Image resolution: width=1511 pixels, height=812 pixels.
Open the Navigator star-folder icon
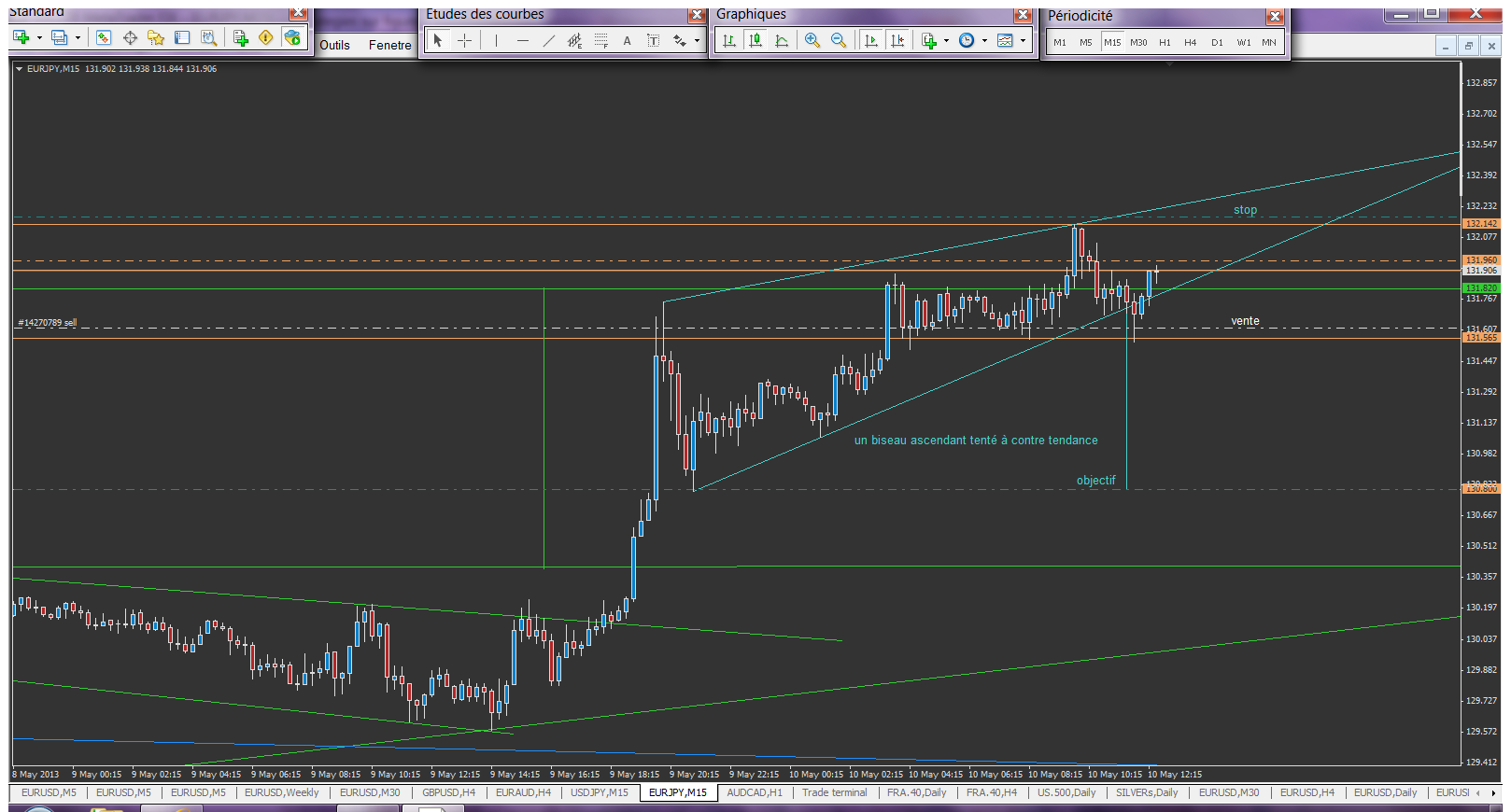(156, 37)
